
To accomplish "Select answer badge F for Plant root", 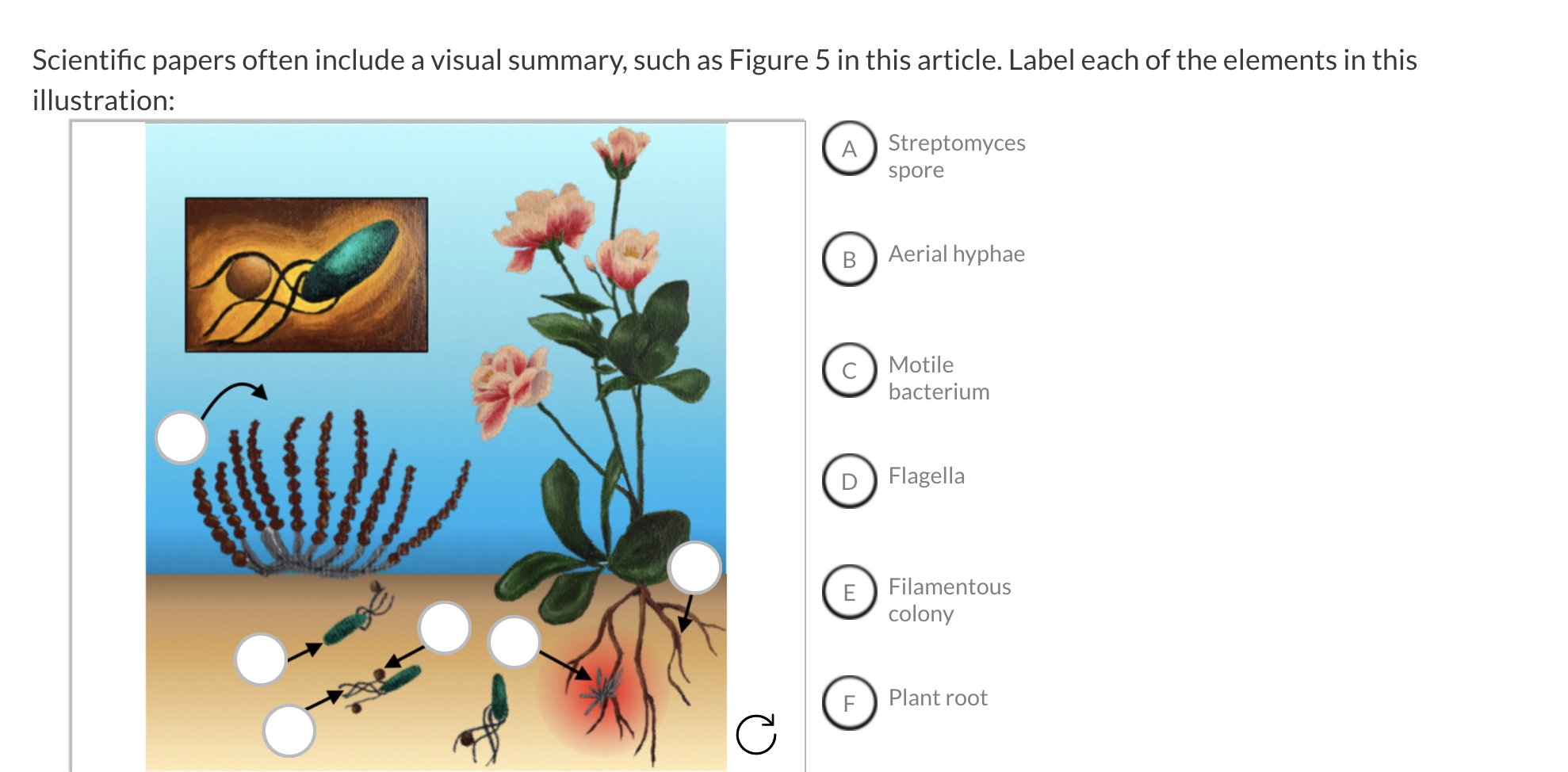I will click(x=849, y=703).
